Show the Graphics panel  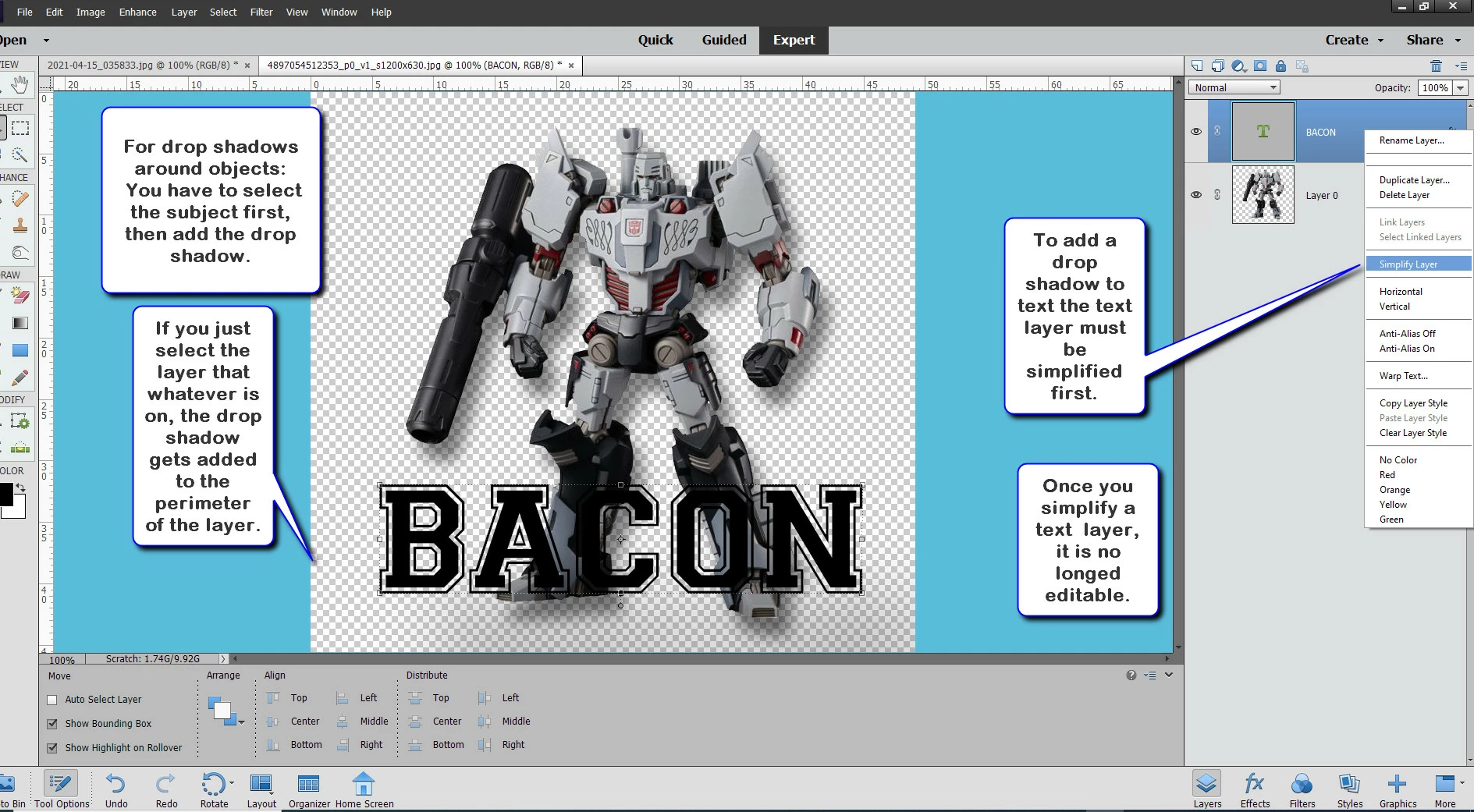click(1398, 790)
